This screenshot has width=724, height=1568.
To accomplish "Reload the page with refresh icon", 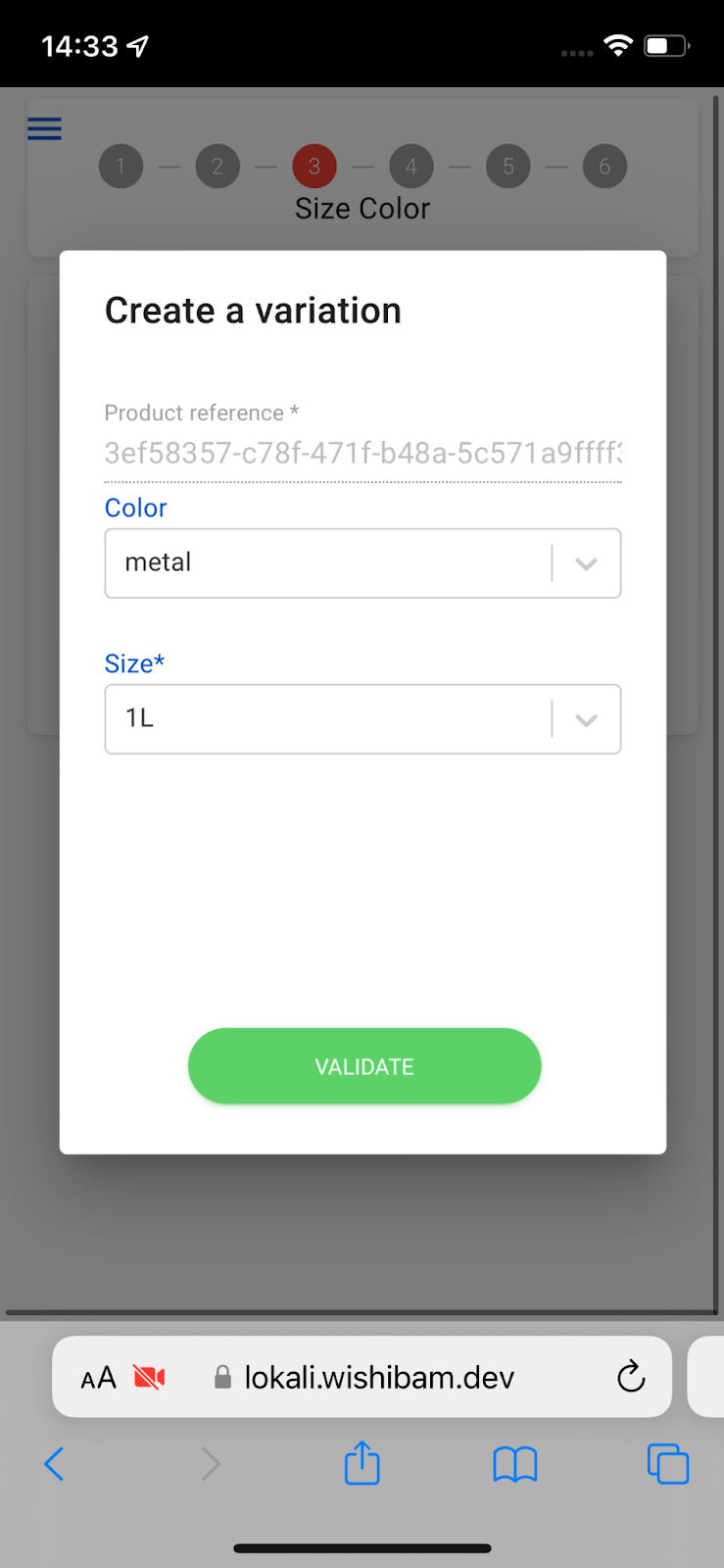I will pos(631,1377).
